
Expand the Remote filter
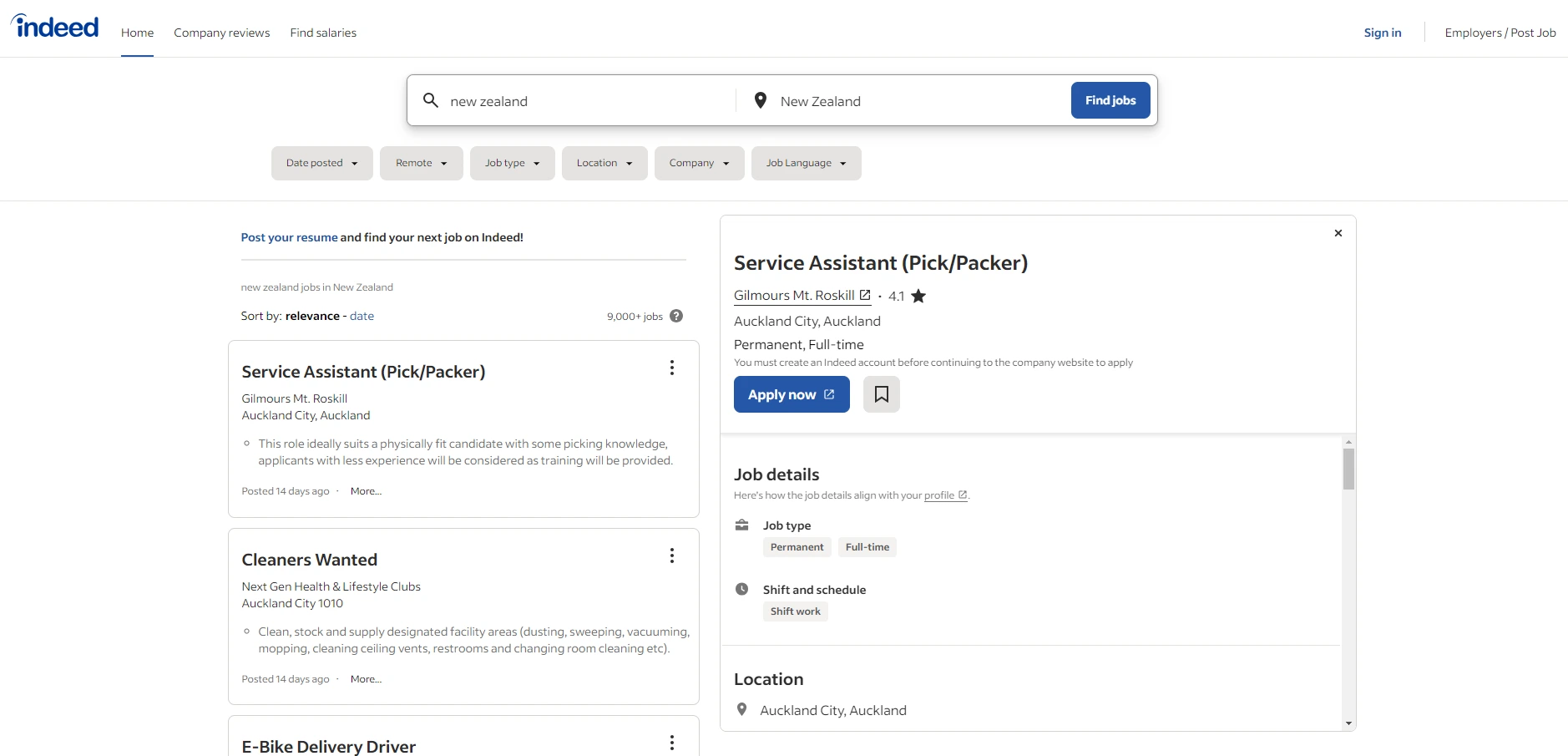422,163
